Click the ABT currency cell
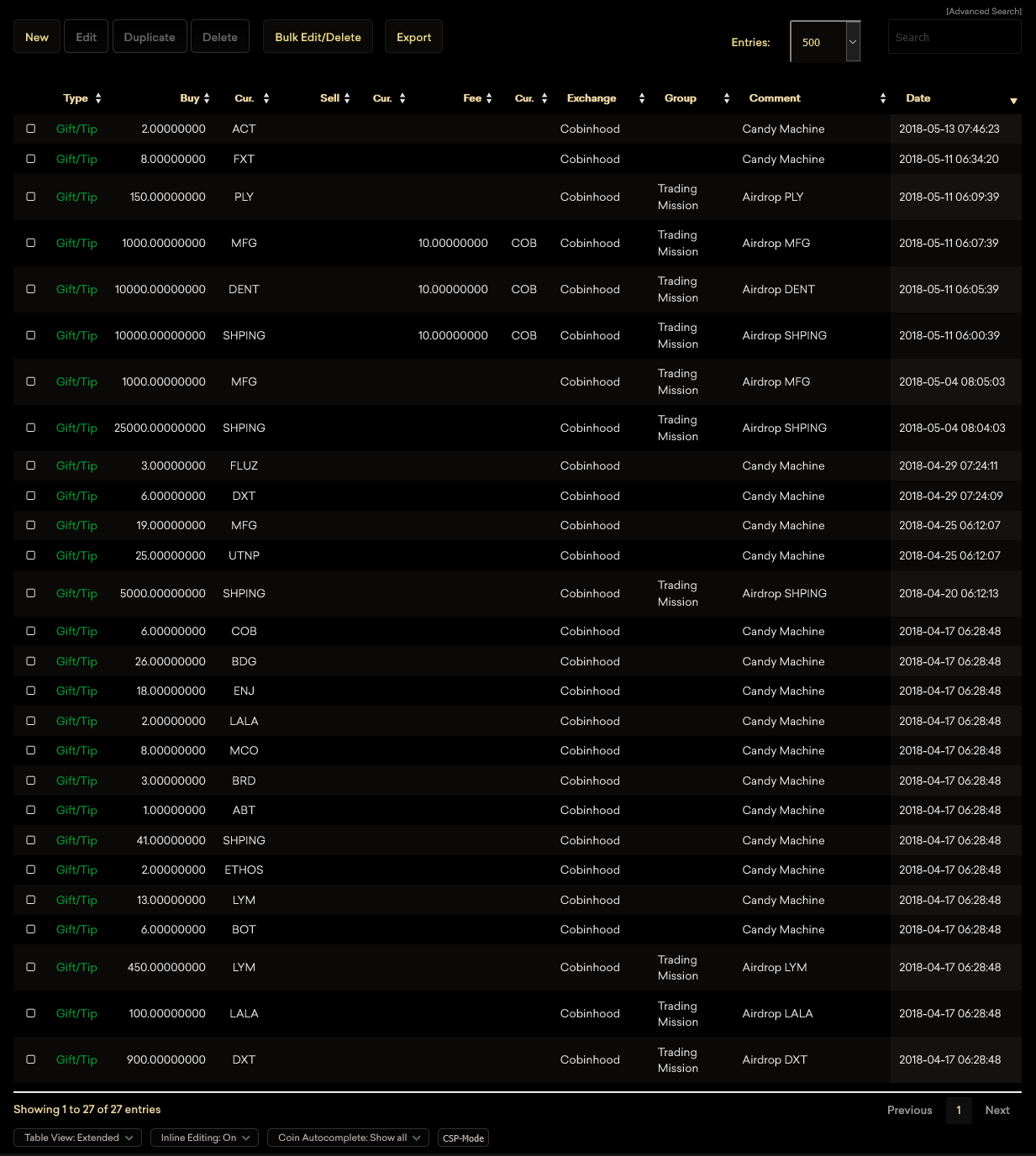The height and width of the screenshot is (1156, 1036). 244,810
